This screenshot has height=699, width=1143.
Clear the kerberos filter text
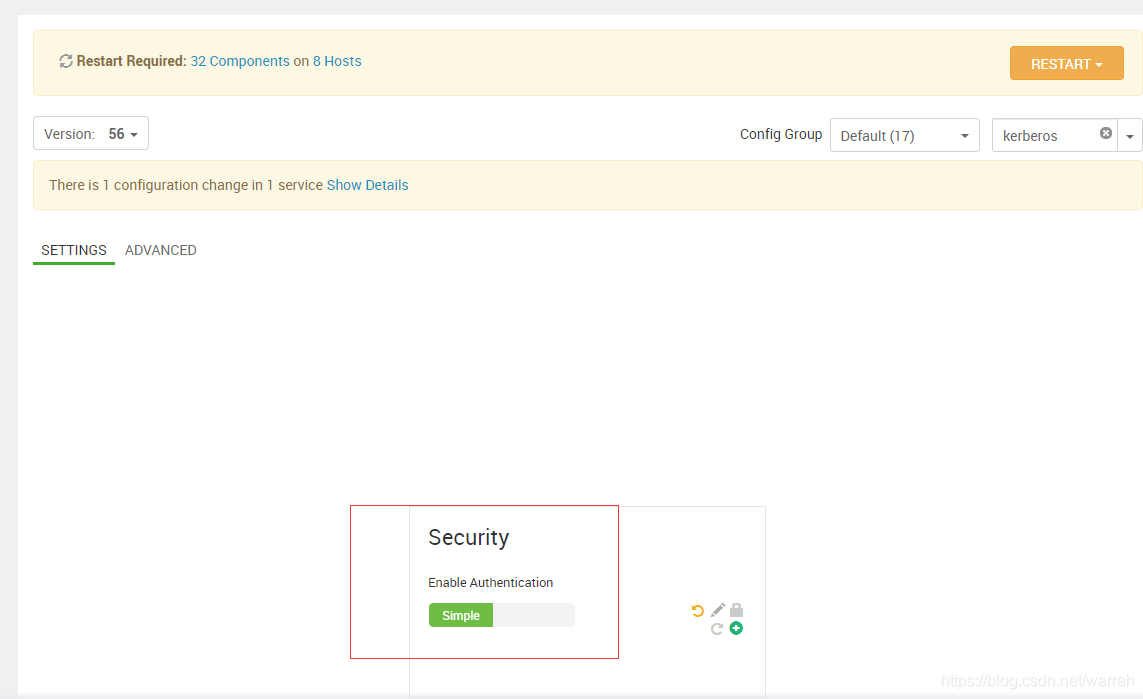tap(1106, 133)
